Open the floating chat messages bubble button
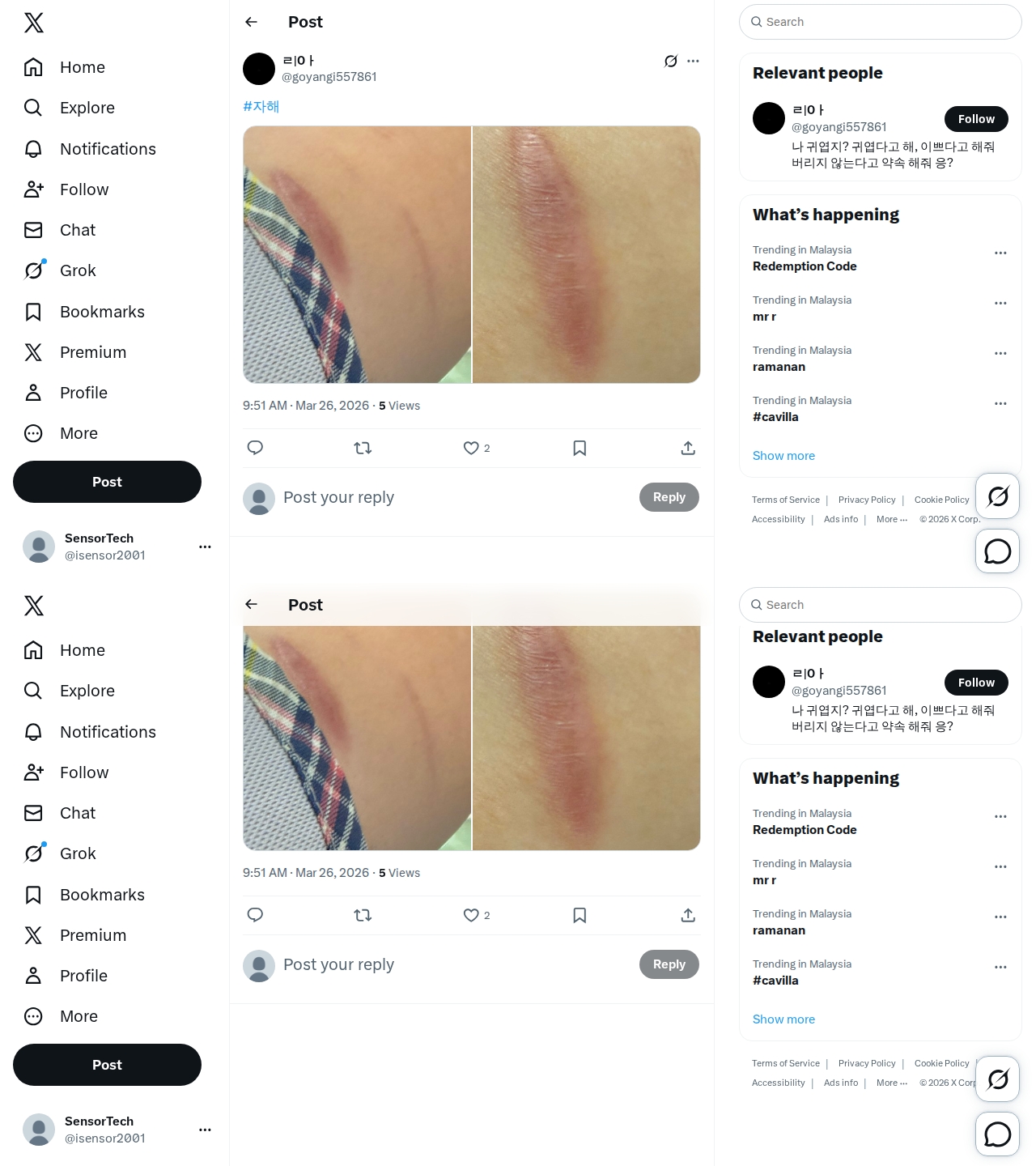Screen dimensions: 1036x1166 click(x=997, y=551)
